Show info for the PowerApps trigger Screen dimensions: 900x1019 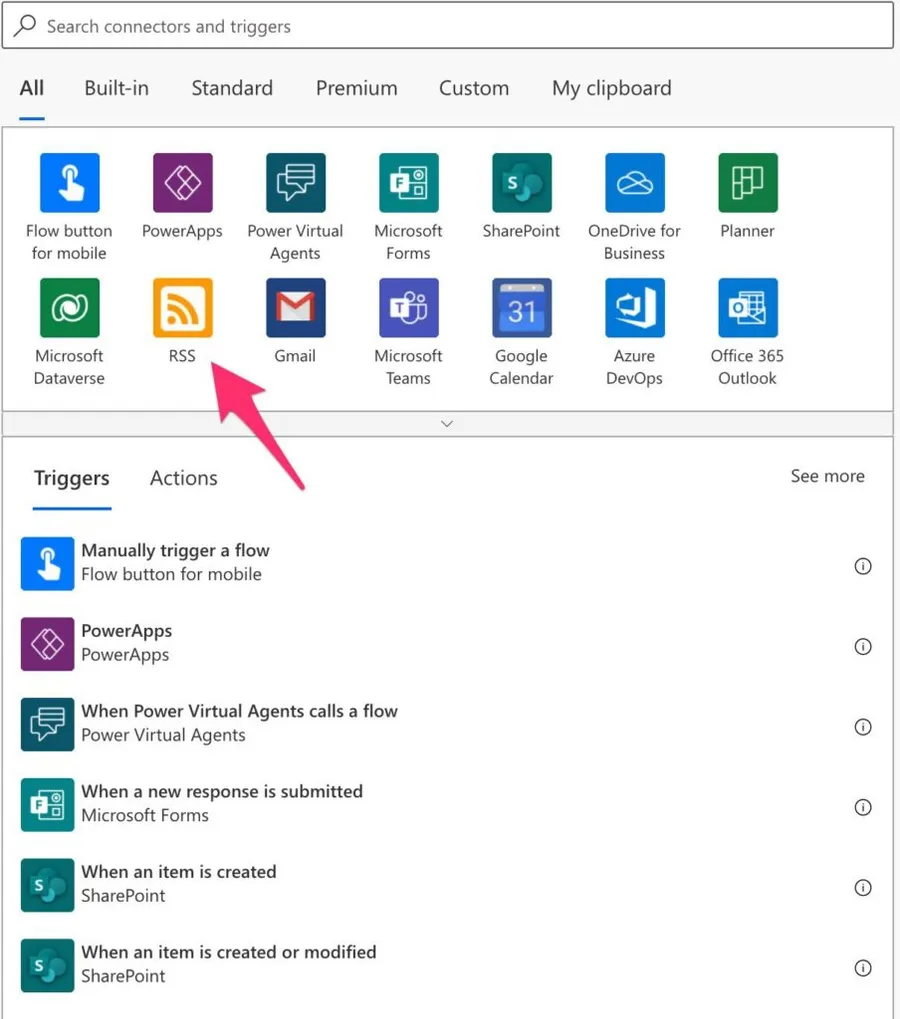tap(862, 647)
